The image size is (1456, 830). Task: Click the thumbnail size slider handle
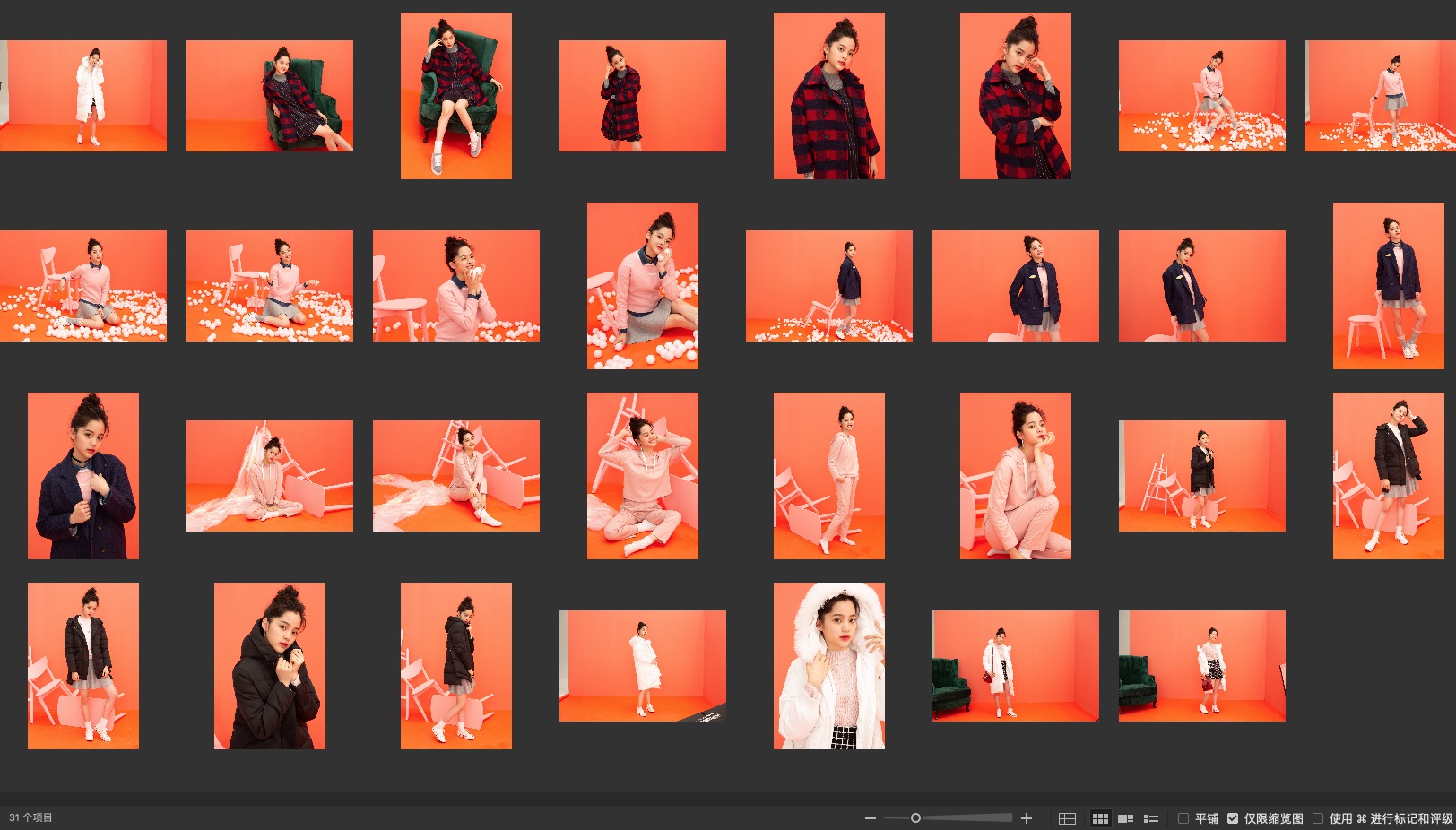click(x=915, y=818)
